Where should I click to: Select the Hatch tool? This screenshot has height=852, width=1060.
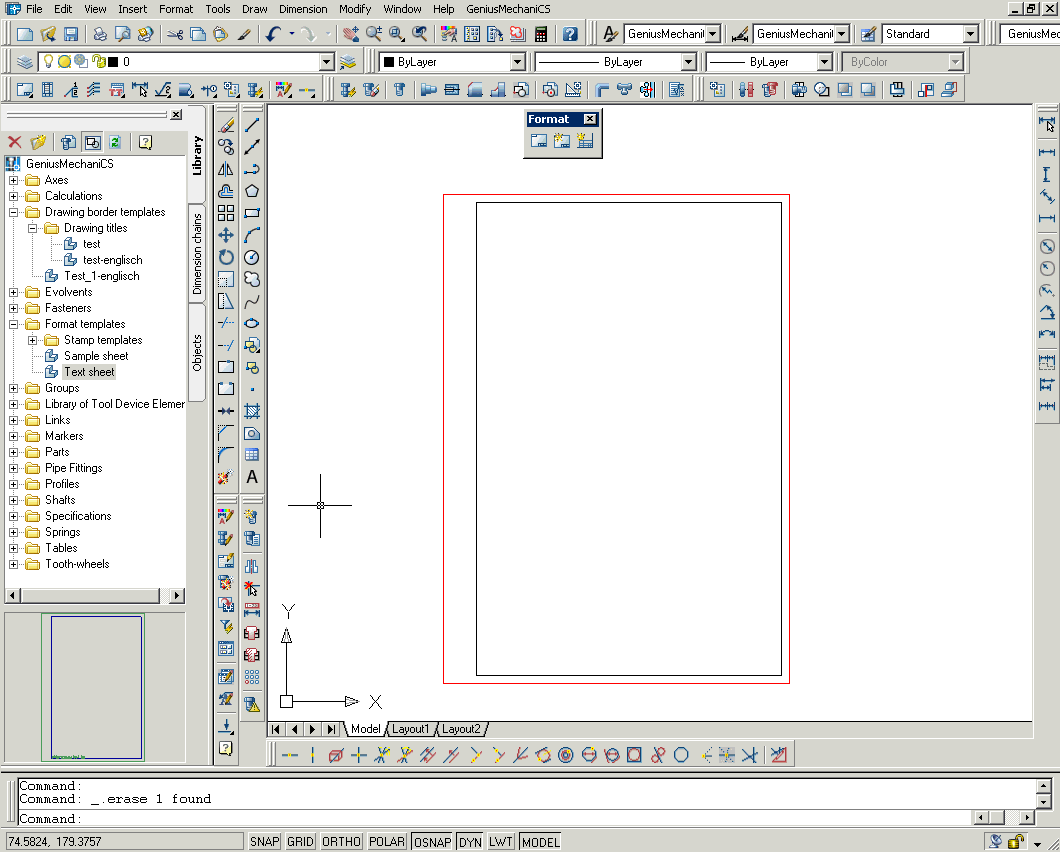(x=251, y=411)
